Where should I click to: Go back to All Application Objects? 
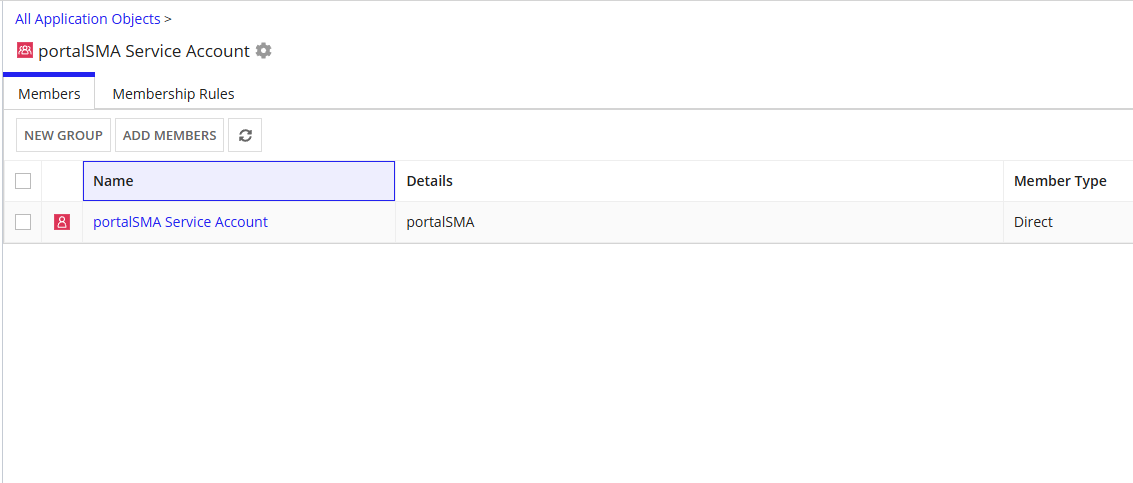(x=87, y=19)
